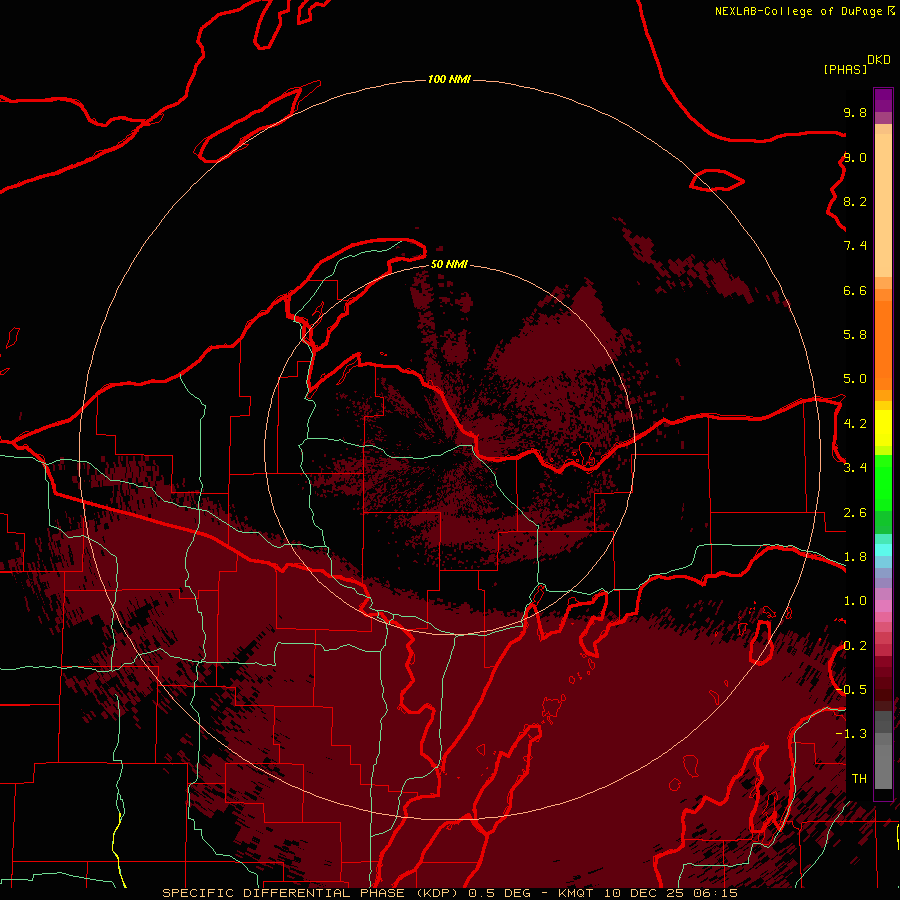Select the 5.0 scale value
This screenshot has height=900, width=900.
tap(855, 379)
